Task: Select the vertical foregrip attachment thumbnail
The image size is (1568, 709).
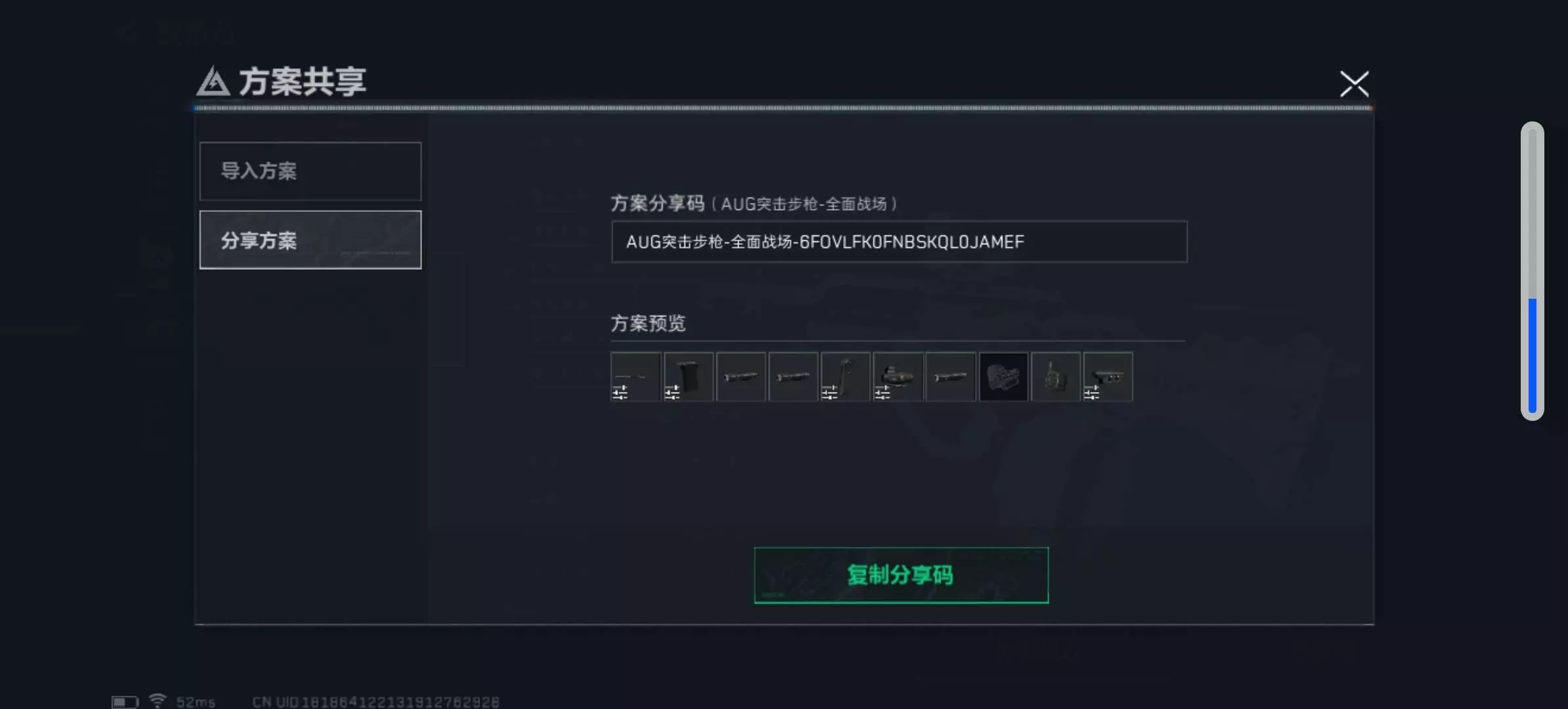Action: coord(688,376)
